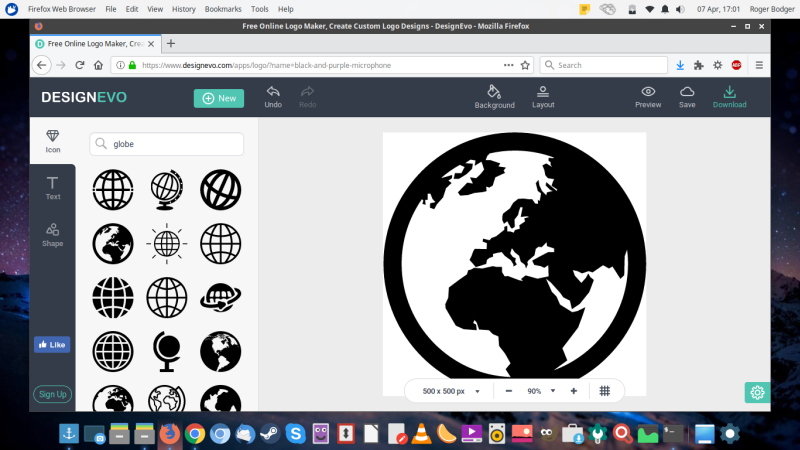
Task: Select the Shape tool in sidebar
Action: click(x=53, y=234)
